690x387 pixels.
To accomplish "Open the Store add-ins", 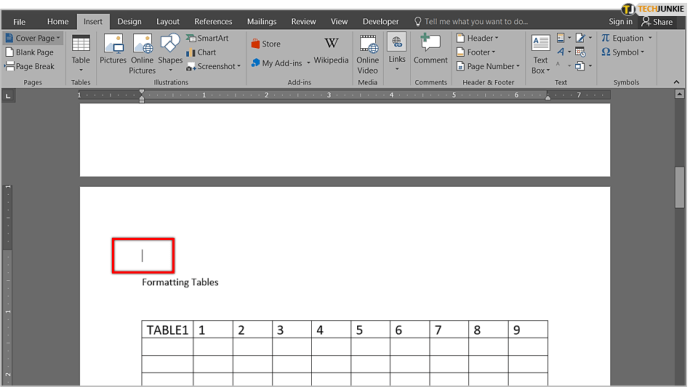I will [266, 44].
